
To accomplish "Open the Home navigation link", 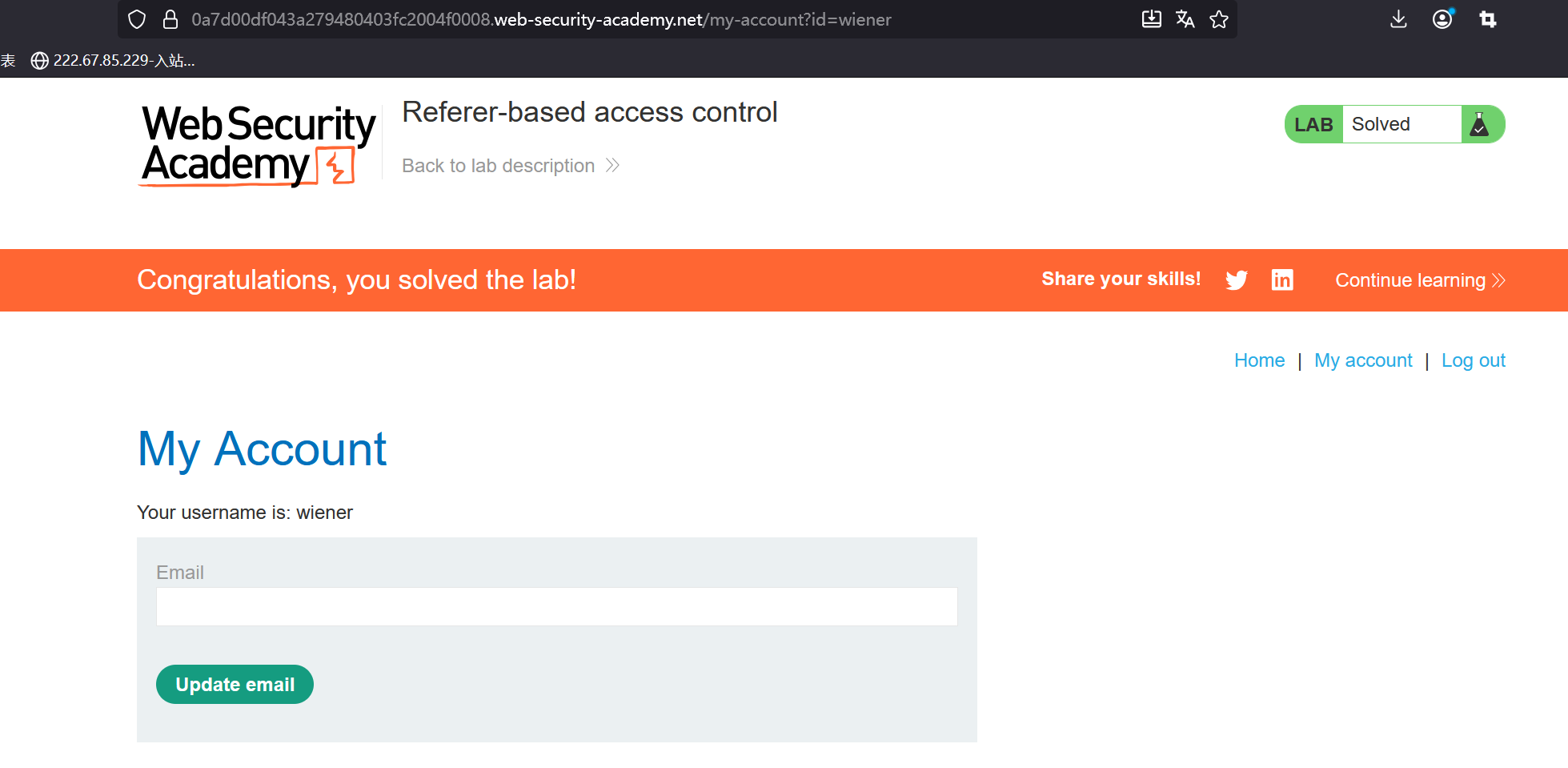I will click(1259, 360).
